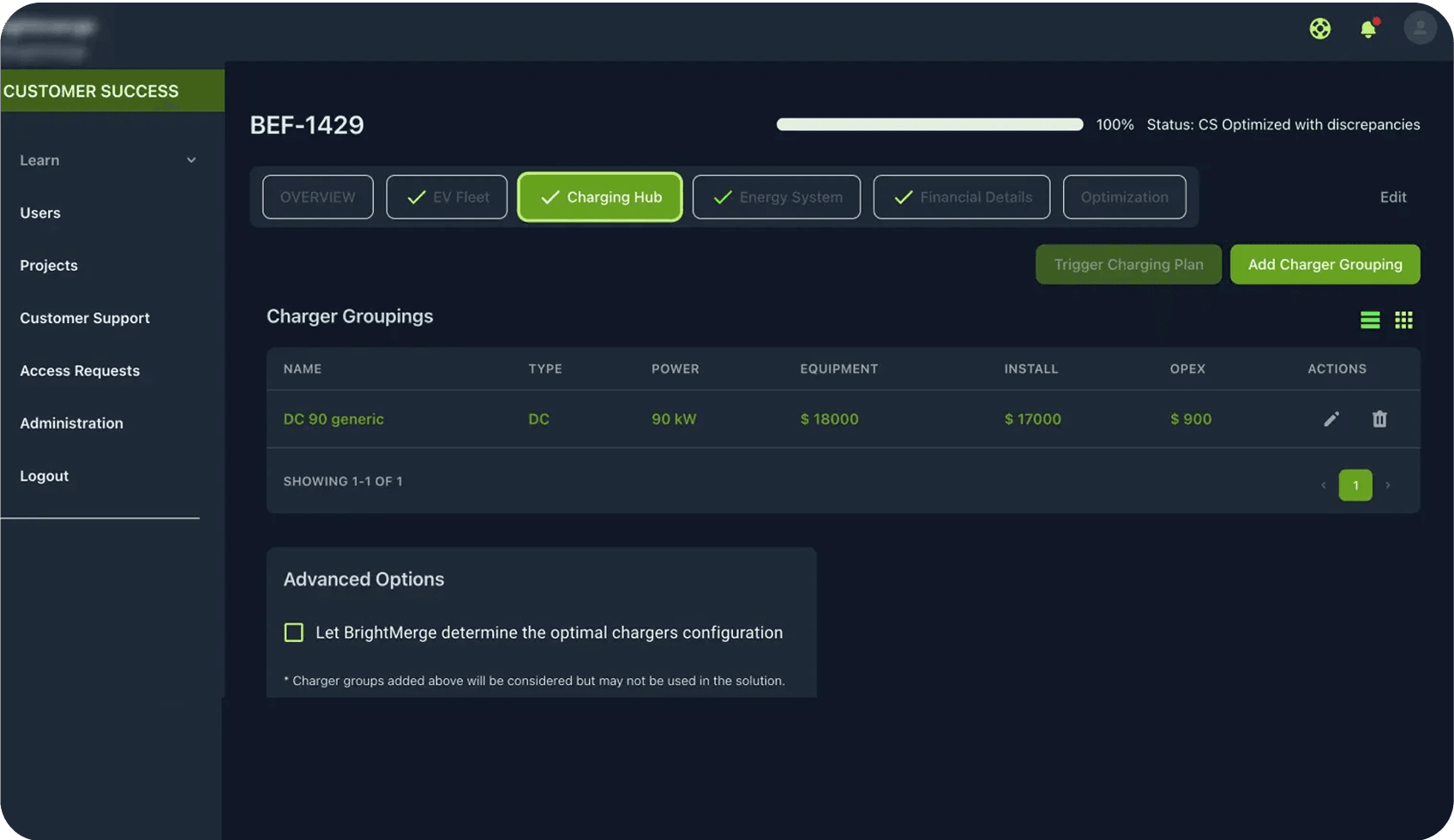This screenshot has width=1454, height=840.
Task: Switch to Energy System tab
Action: pyautogui.click(x=776, y=197)
